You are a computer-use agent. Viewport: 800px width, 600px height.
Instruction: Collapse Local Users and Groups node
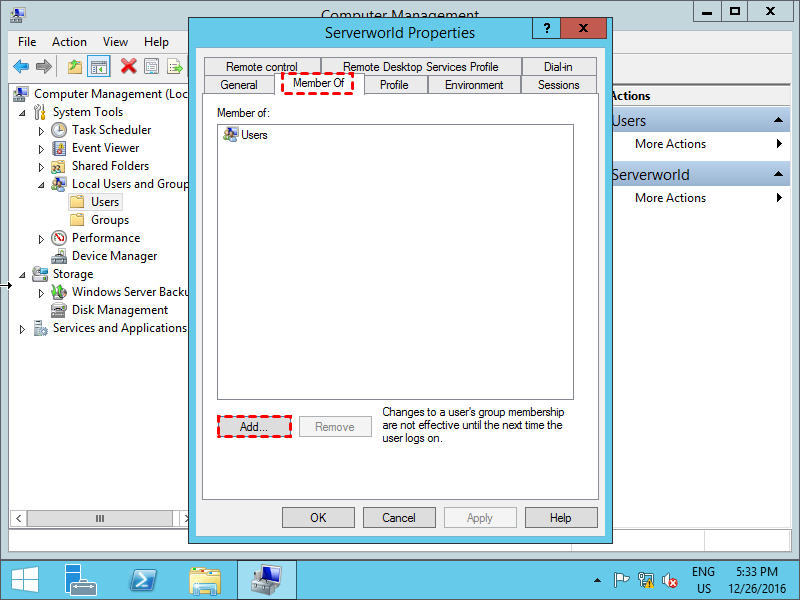point(41,185)
